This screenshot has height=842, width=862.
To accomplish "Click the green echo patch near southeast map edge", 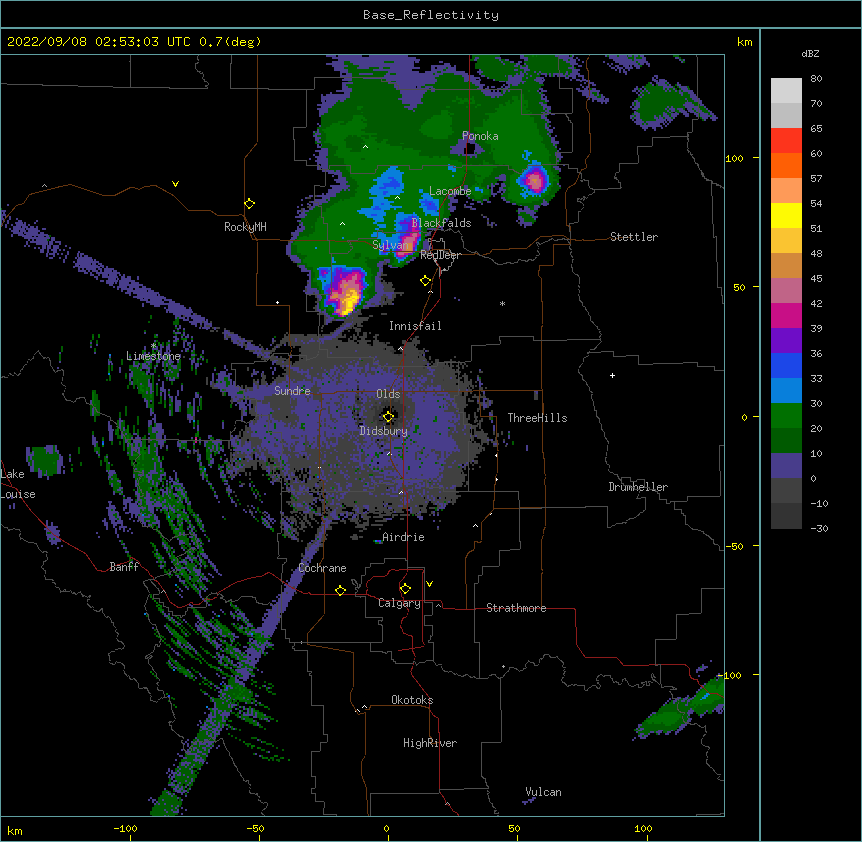I will click(680, 708).
